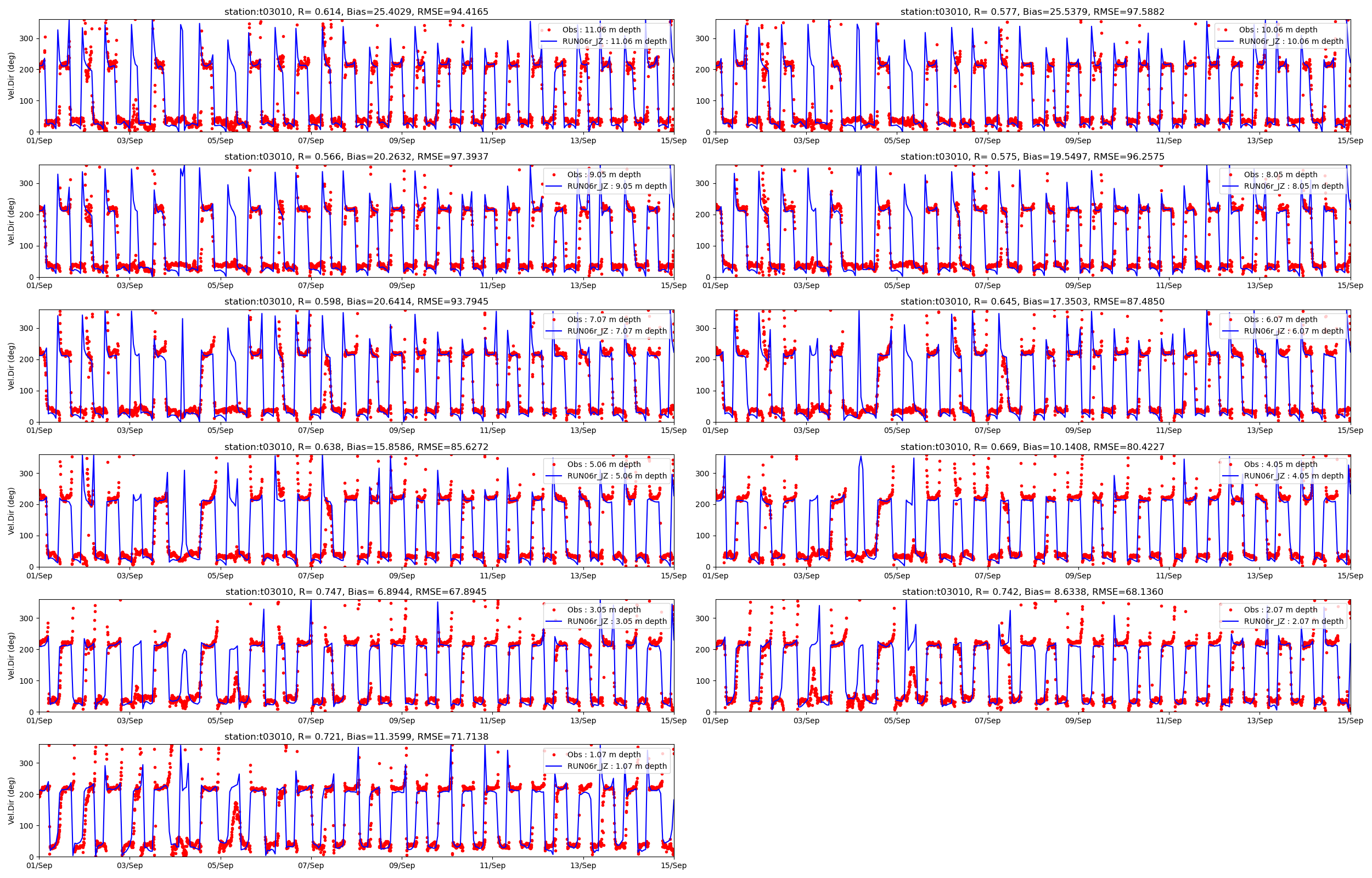Click the plot title showing R= 0.747

click(356, 592)
